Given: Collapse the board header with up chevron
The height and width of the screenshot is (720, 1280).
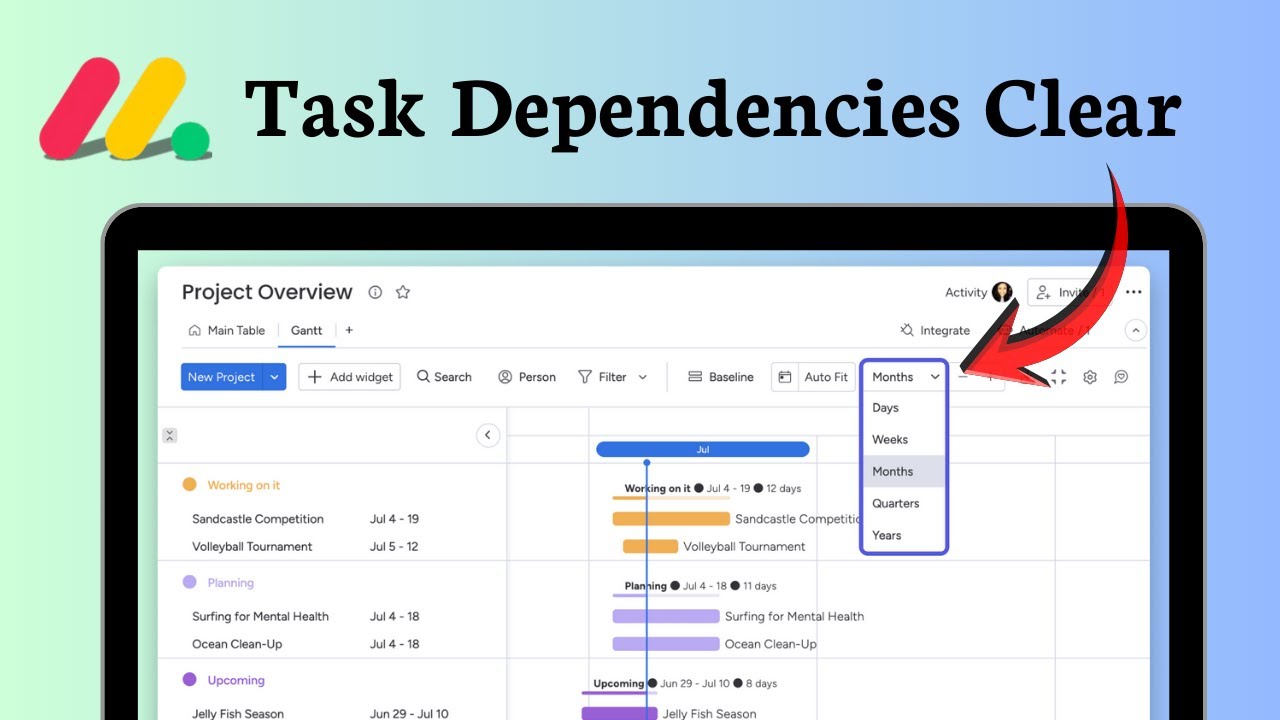Looking at the screenshot, I should (x=1135, y=330).
